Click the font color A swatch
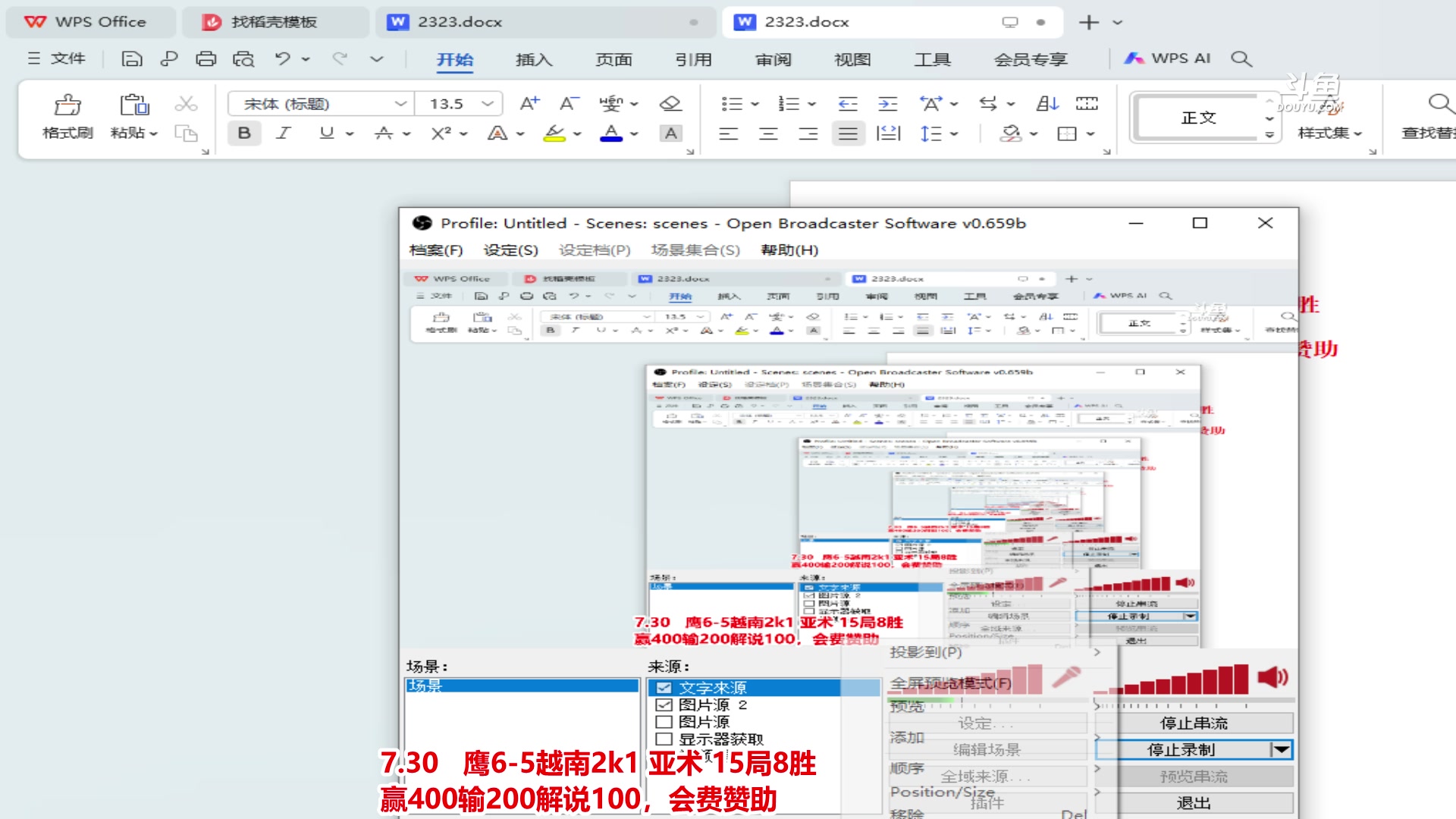 [610, 133]
